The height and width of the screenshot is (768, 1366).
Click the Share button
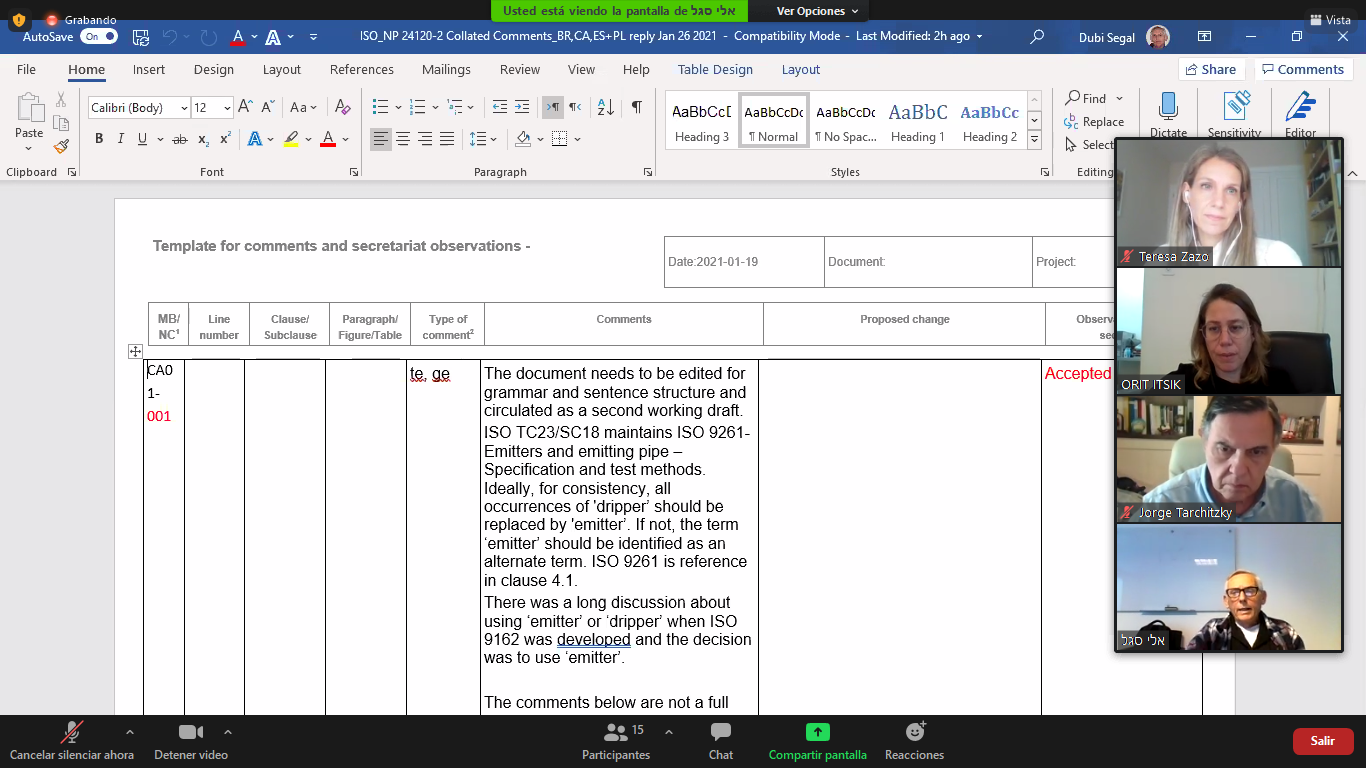[x=1210, y=69]
